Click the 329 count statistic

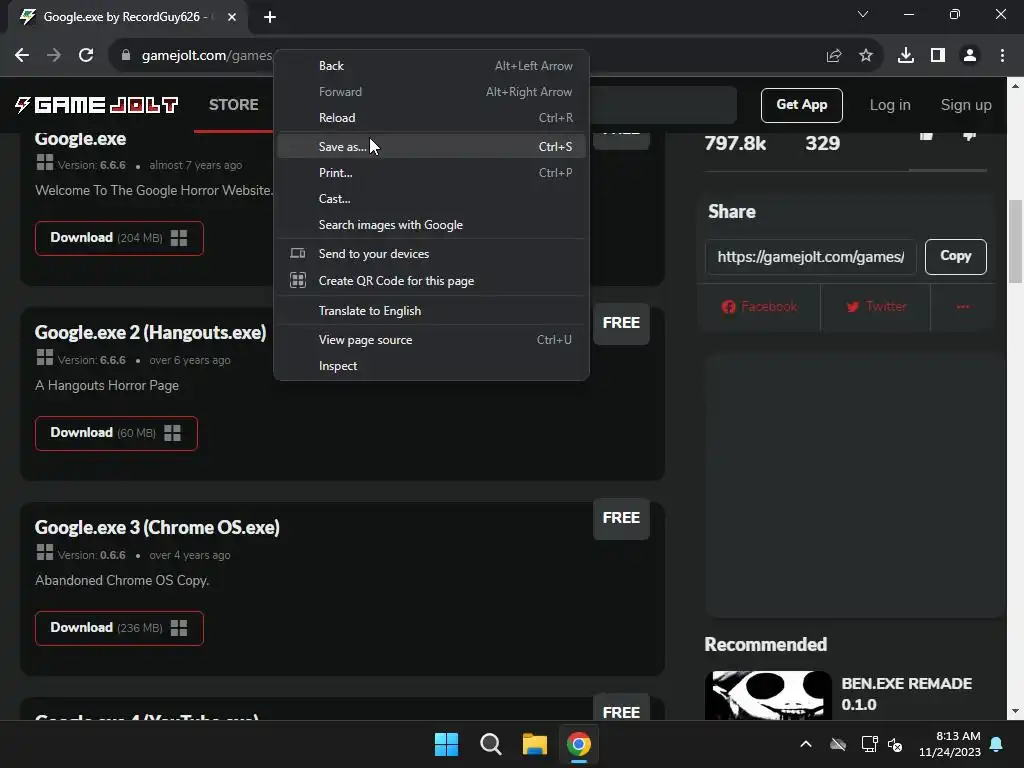(x=822, y=144)
